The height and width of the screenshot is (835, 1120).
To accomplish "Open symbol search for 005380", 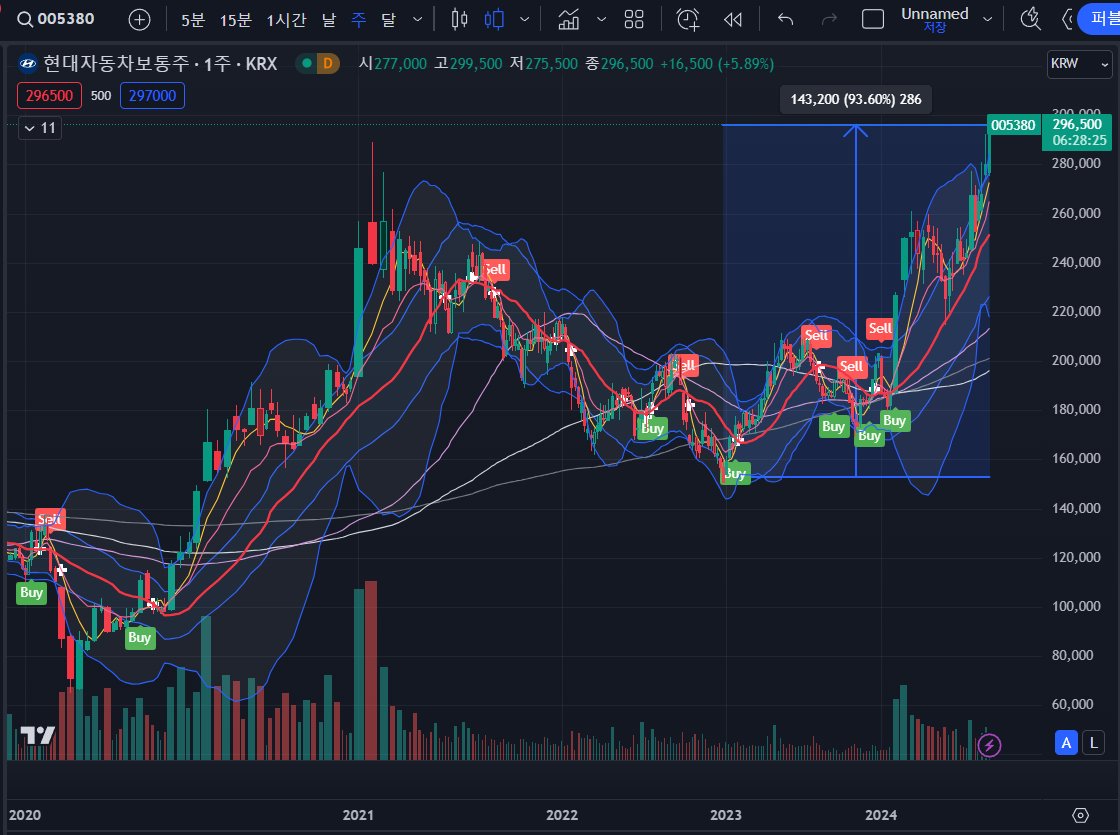I will tap(56, 19).
